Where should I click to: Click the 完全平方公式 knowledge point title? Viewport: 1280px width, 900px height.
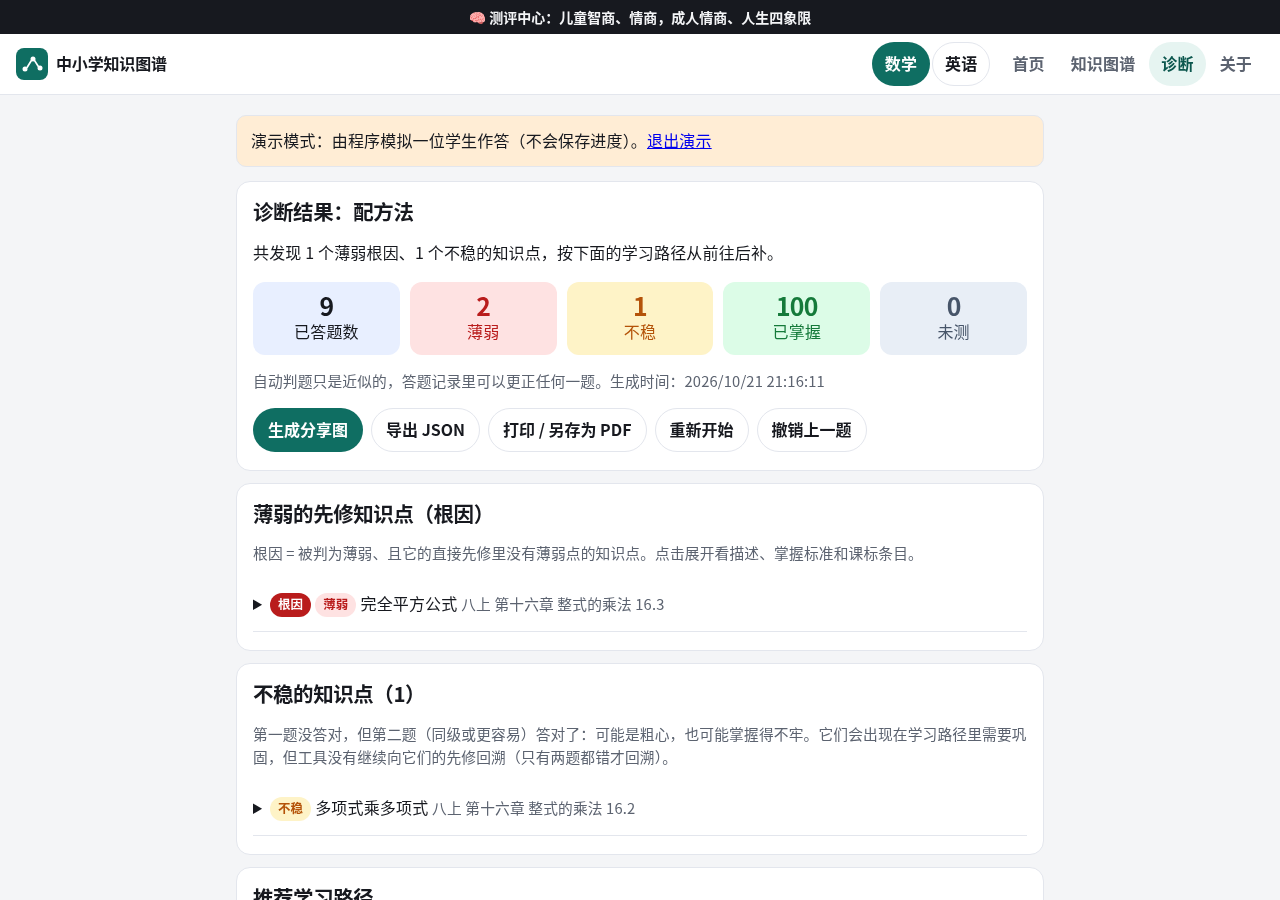pos(408,604)
